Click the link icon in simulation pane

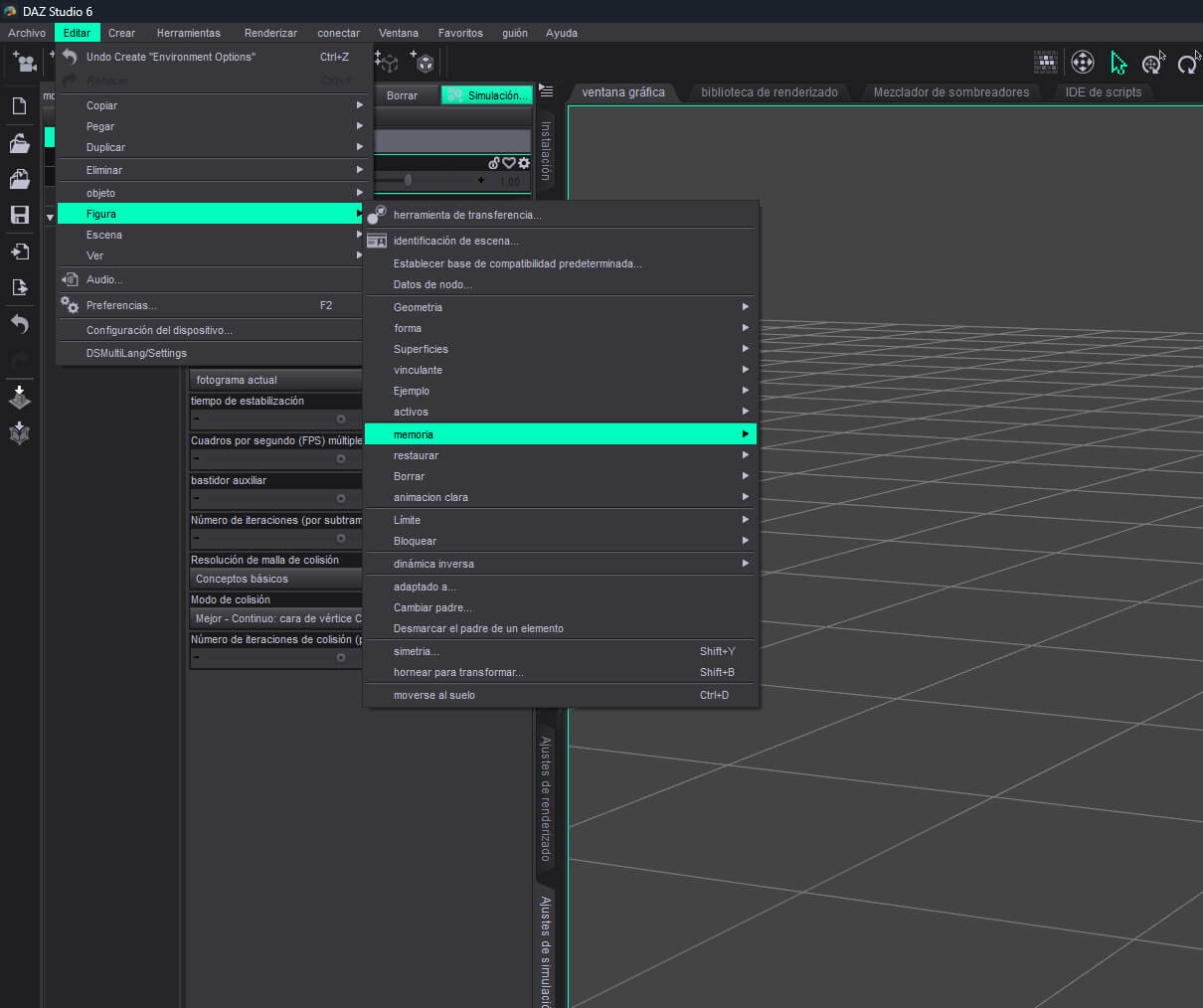pyautogui.click(x=494, y=163)
